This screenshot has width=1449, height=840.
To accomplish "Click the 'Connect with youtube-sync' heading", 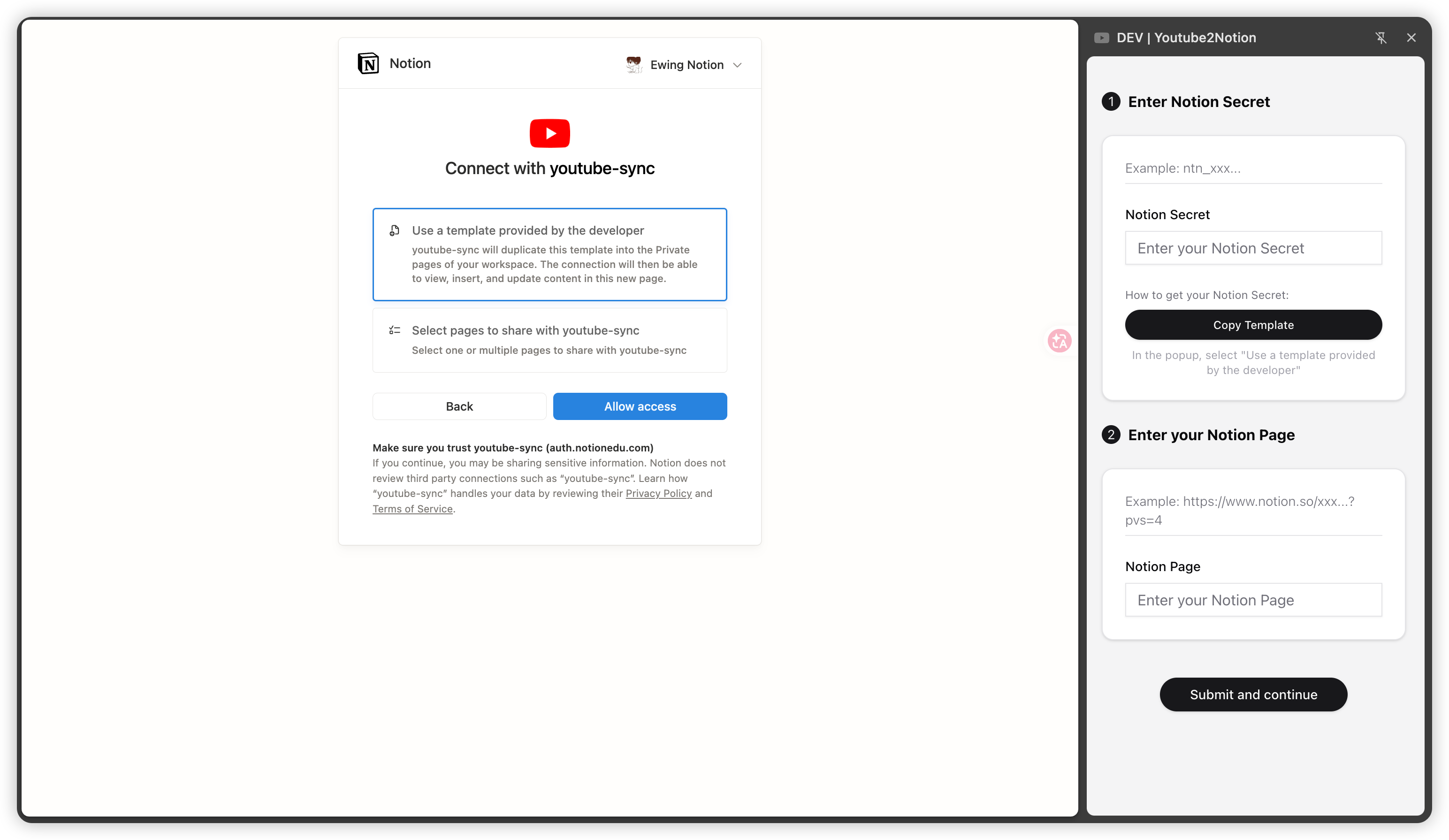I will coord(549,168).
